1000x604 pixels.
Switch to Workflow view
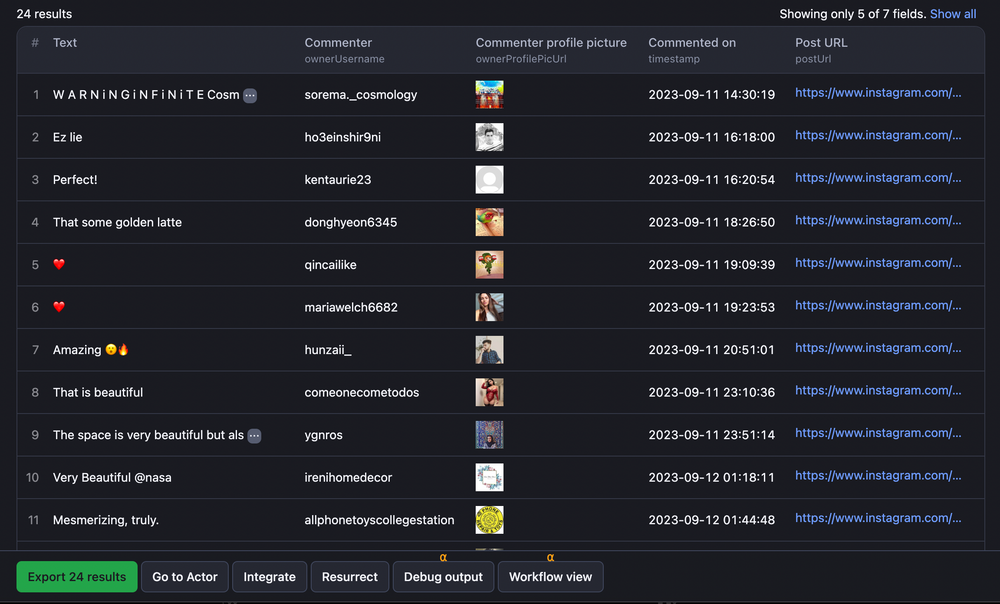click(x=550, y=577)
